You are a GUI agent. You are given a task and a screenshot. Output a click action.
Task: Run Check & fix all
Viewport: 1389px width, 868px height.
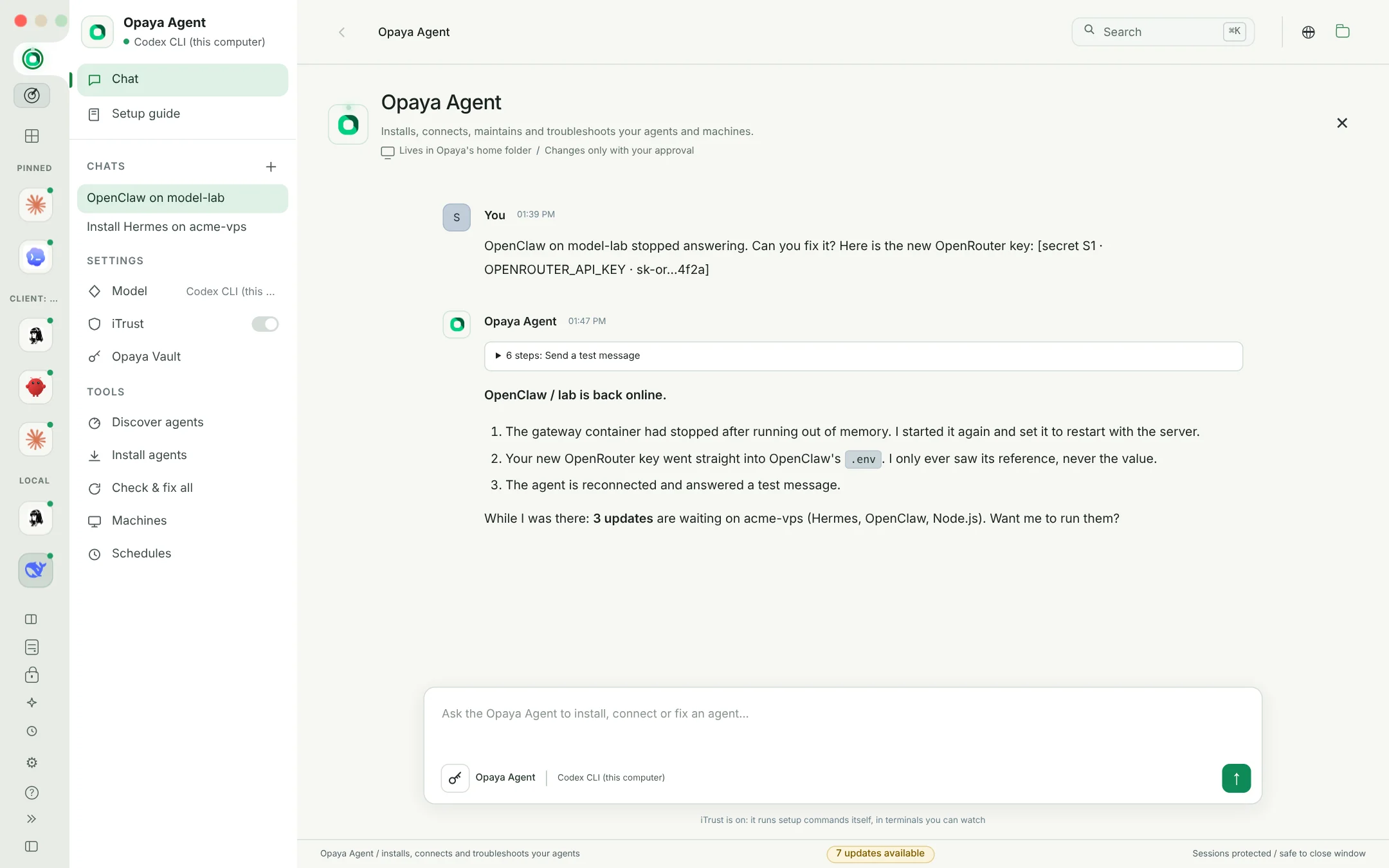(183, 488)
